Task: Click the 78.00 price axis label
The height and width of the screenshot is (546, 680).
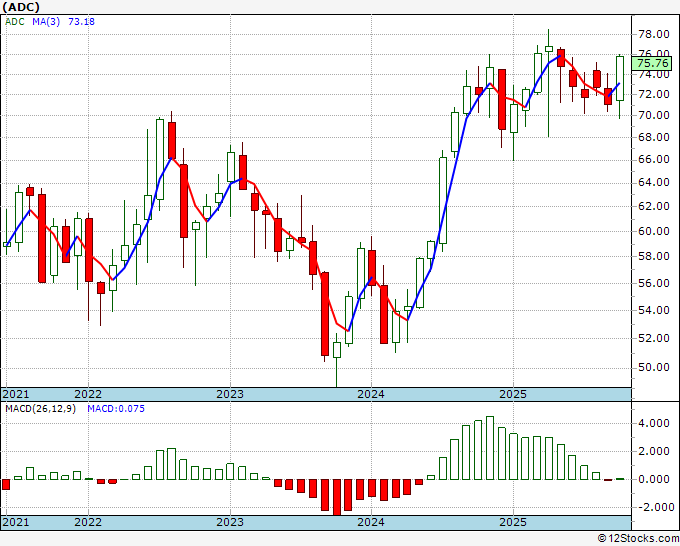Action: 653,34
